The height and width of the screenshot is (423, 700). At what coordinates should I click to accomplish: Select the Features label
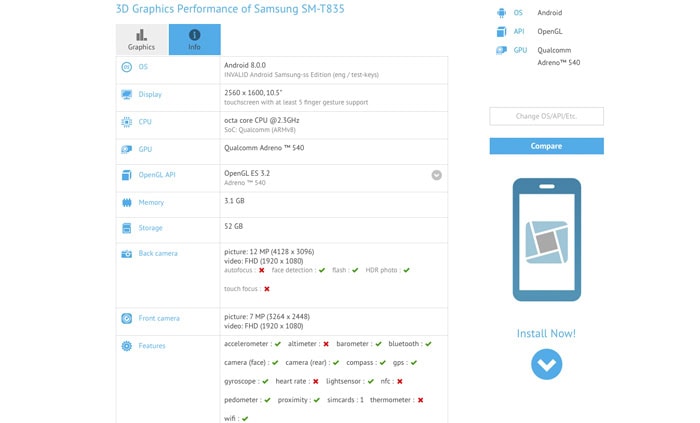tap(152, 346)
